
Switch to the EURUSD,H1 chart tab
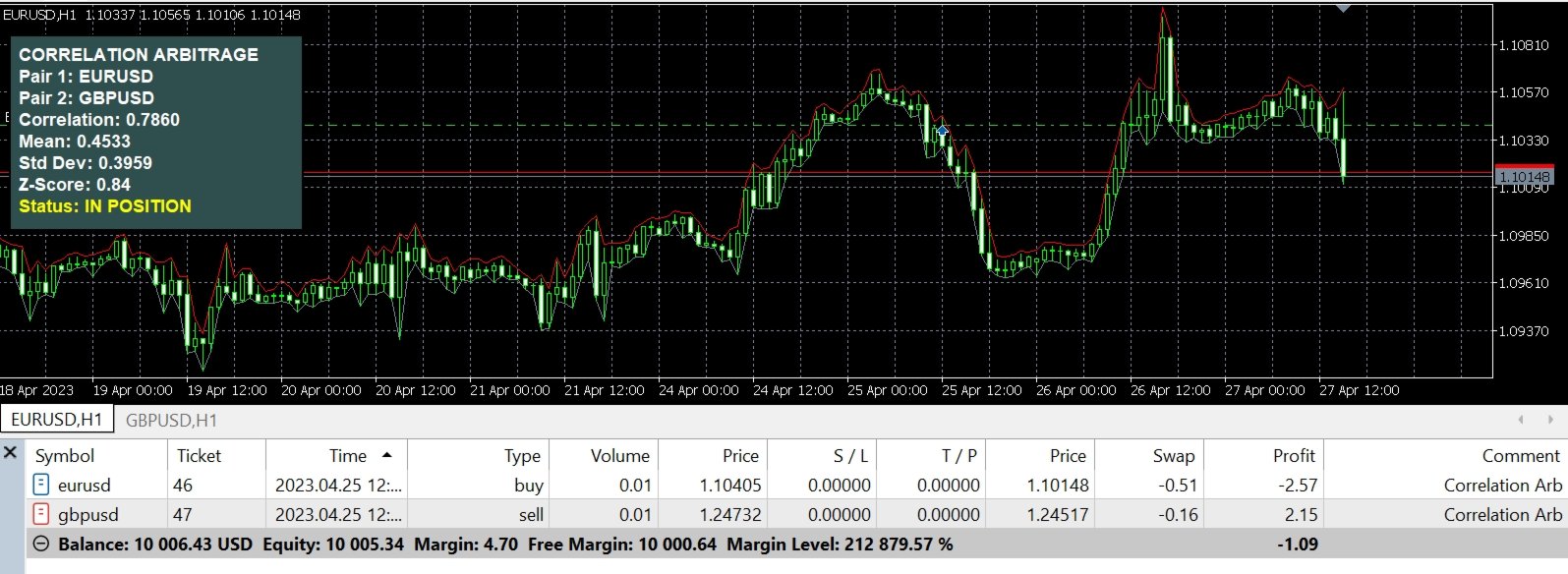pos(57,420)
